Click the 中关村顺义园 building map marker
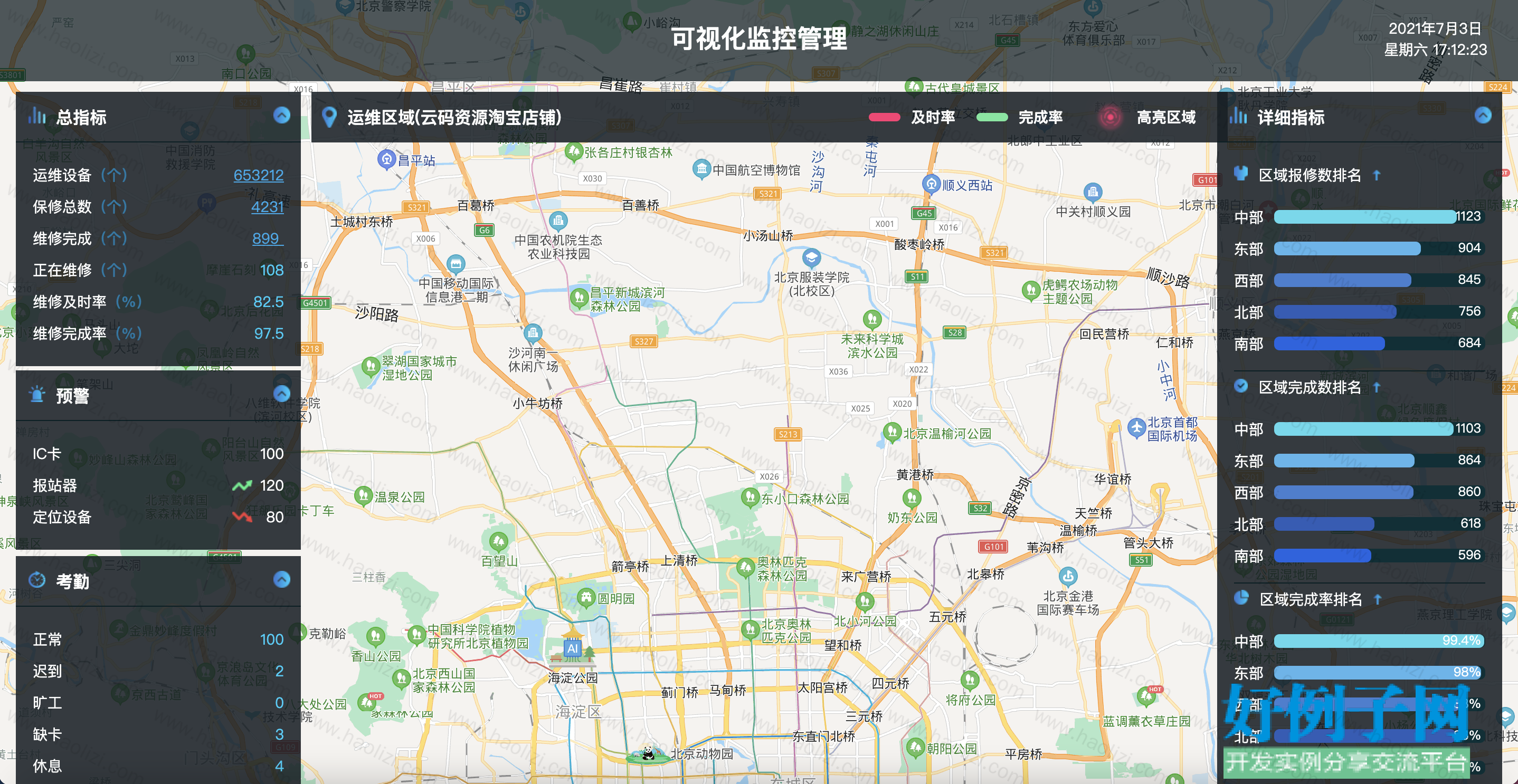 coord(1093,192)
